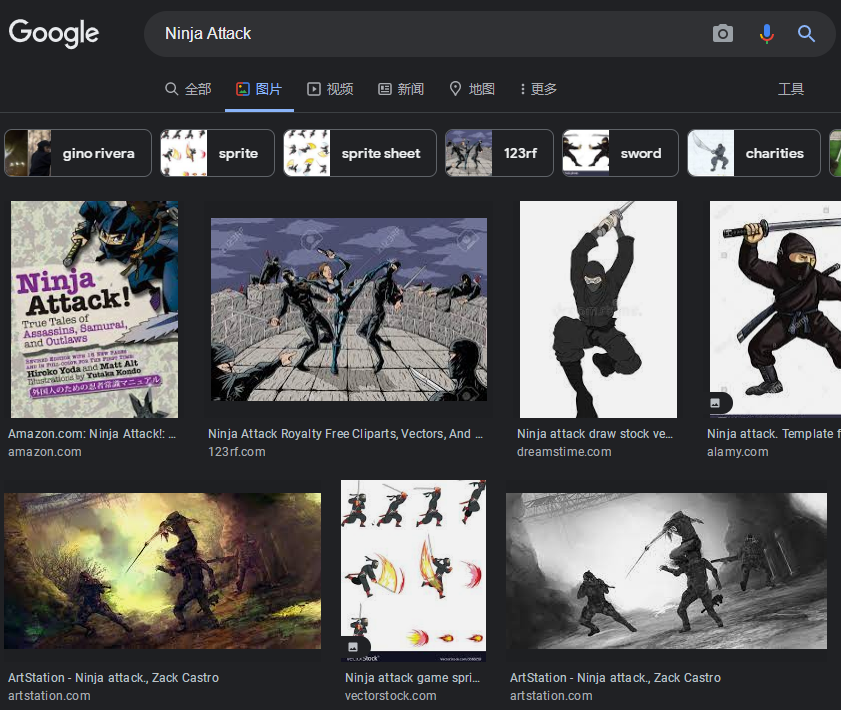Start voice search with microphone icon
This screenshot has width=841, height=710.
click(x=766, y=34)
